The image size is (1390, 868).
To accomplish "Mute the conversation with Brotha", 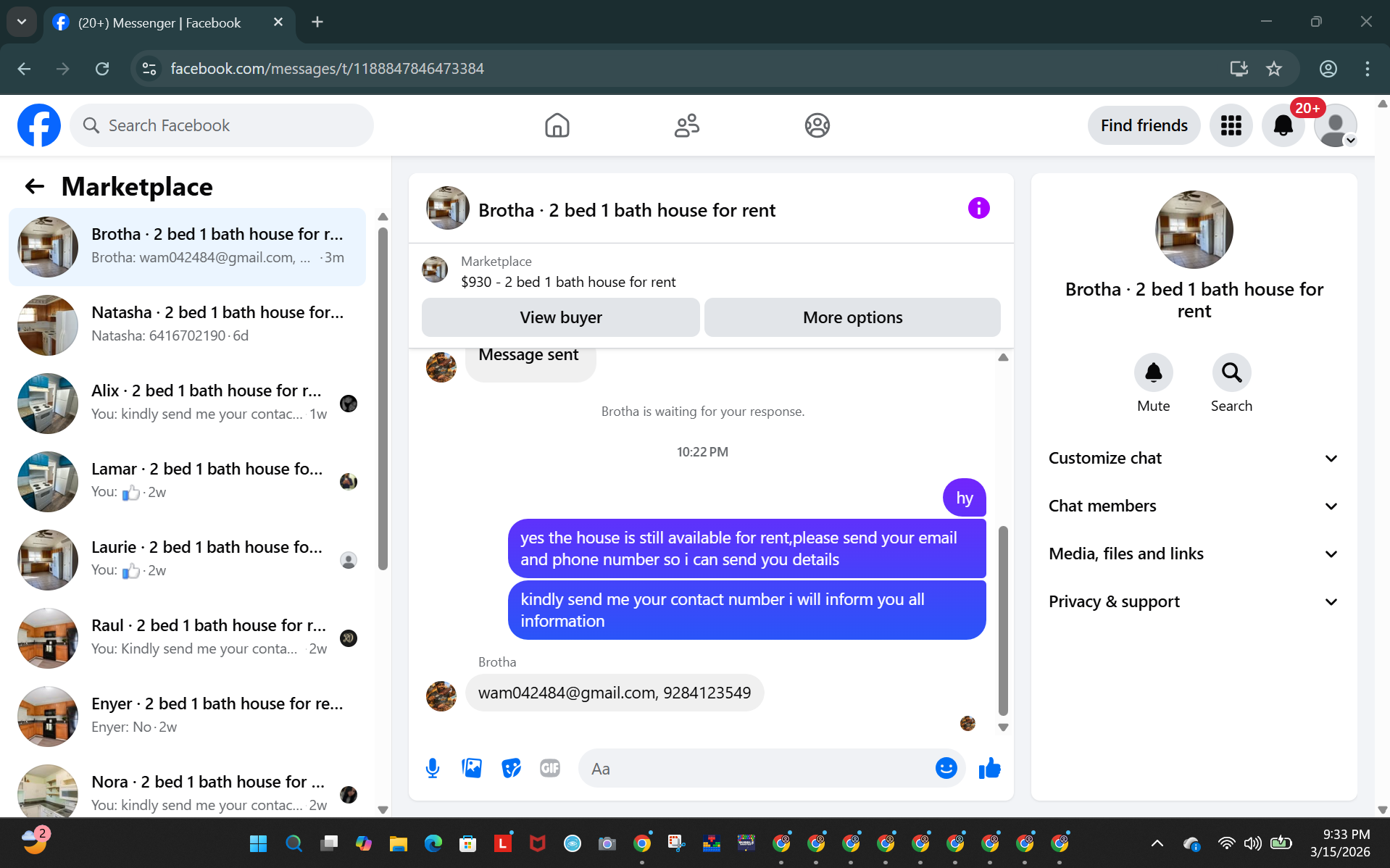I will pos(1153,372).
